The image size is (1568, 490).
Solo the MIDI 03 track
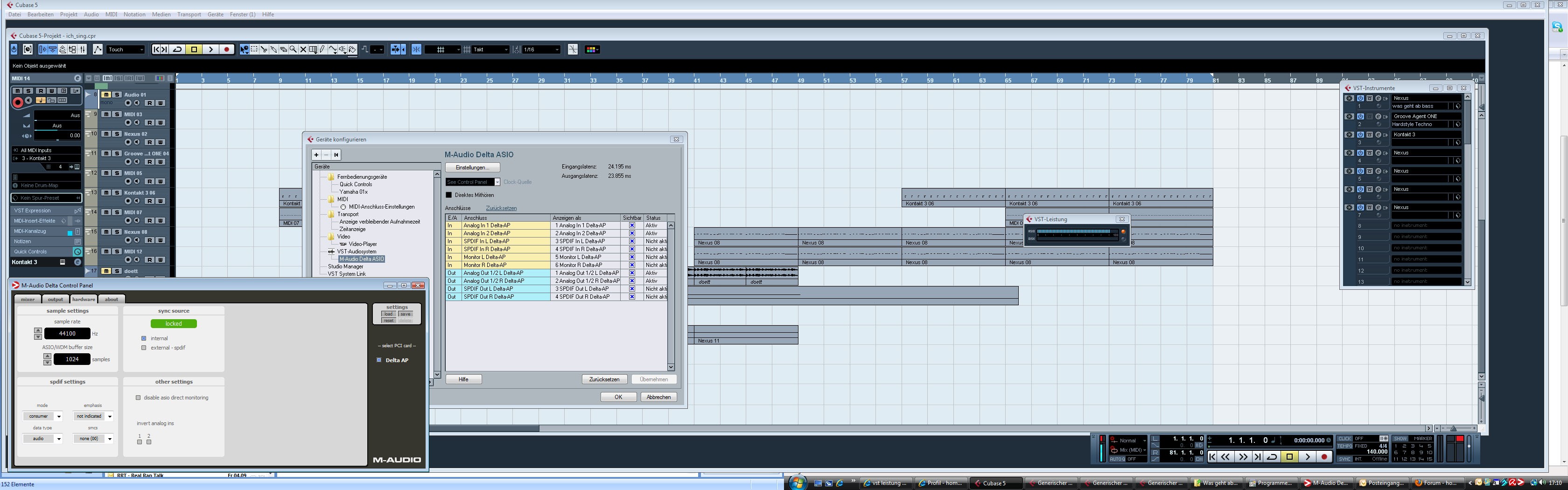(x=116, y=114)
